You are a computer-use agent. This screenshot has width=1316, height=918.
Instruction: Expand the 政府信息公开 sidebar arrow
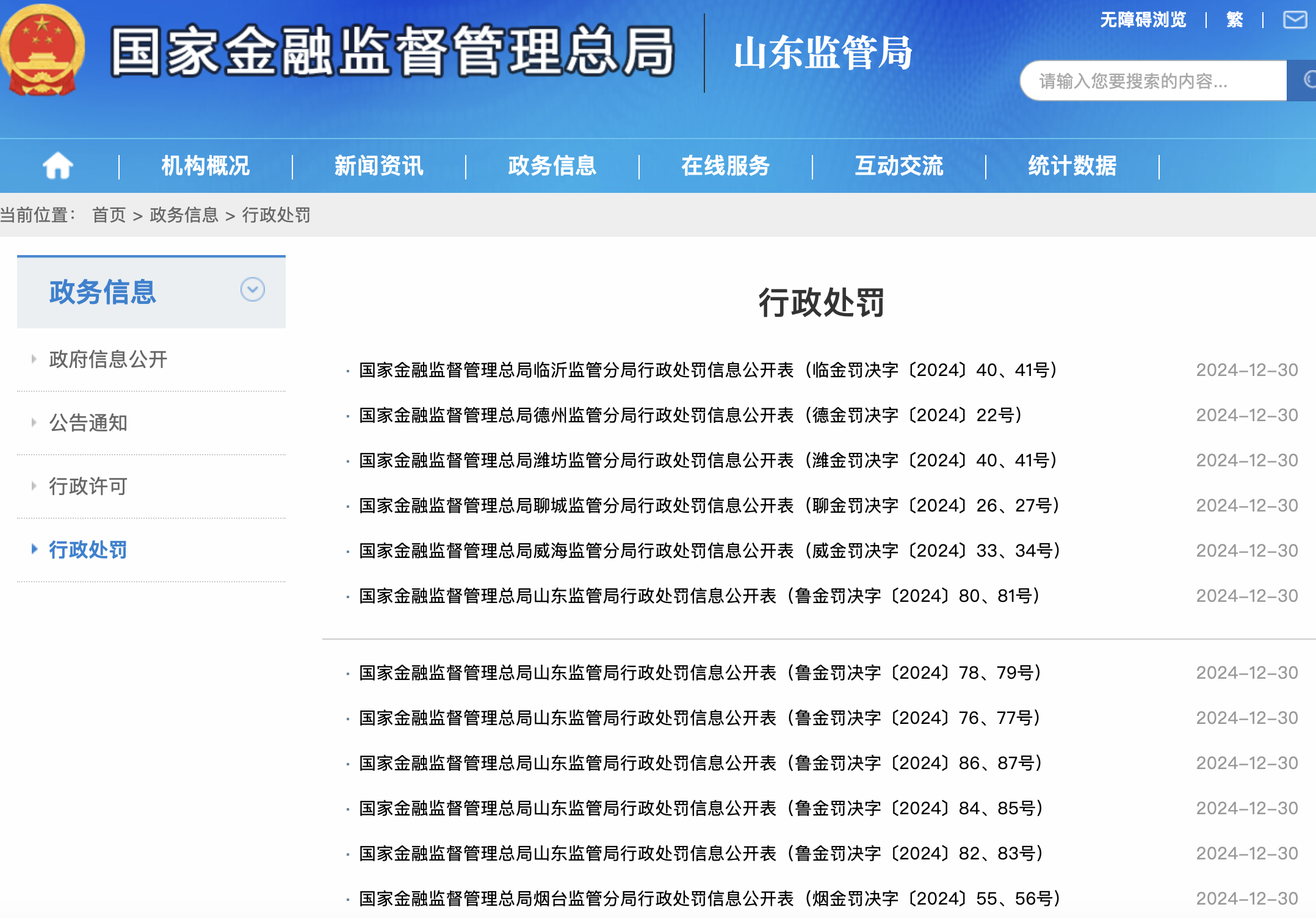tap(34, 360)
